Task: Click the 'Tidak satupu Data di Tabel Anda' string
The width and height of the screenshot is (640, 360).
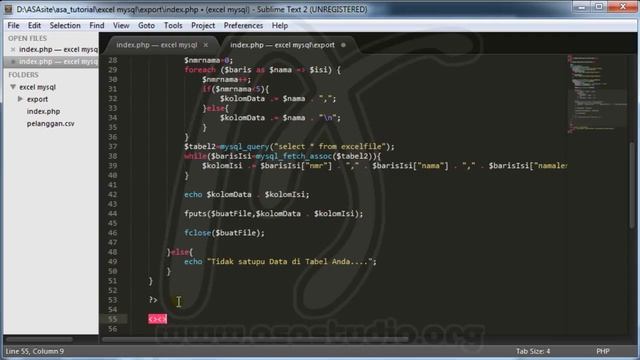Action: click(289, 261)
